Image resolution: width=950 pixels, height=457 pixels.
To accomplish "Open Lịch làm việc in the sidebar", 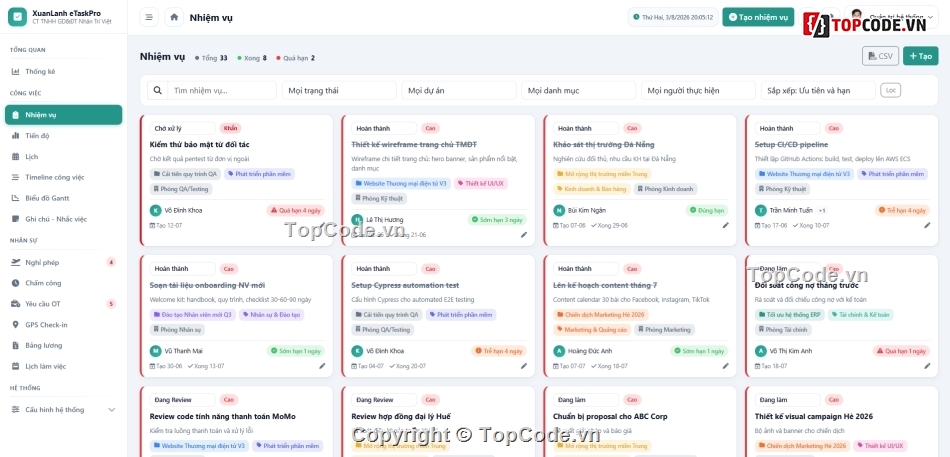I will tap(64, 366).
